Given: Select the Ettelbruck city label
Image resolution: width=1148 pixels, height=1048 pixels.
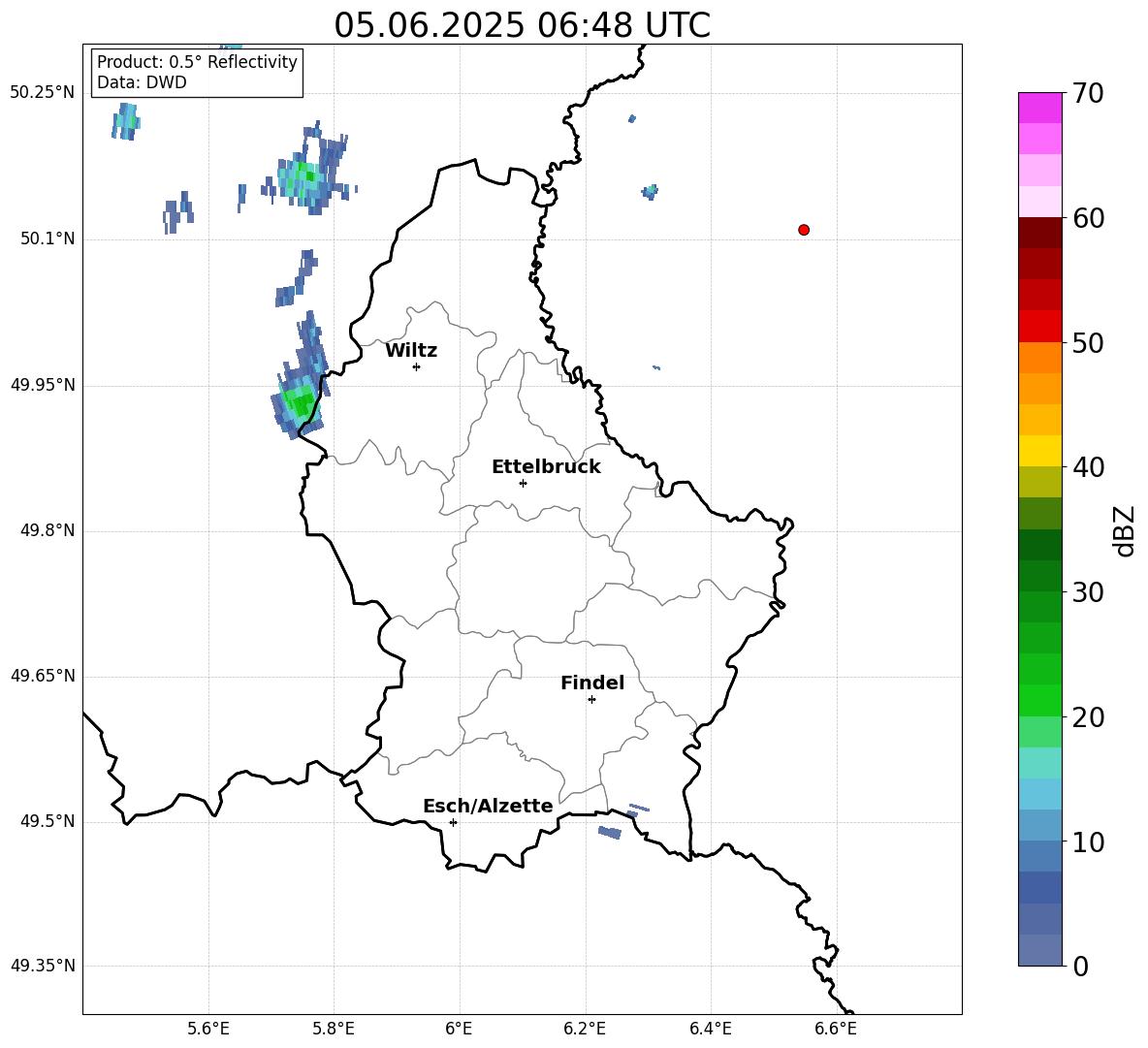Looking at the screenshot, I should (546, 467).
